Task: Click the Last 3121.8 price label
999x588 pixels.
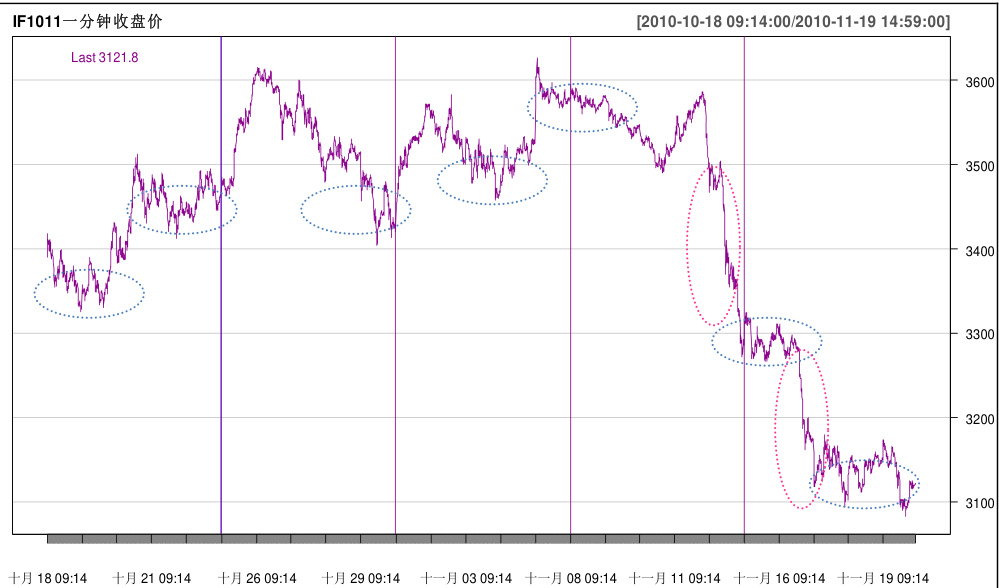Action: 104,58
